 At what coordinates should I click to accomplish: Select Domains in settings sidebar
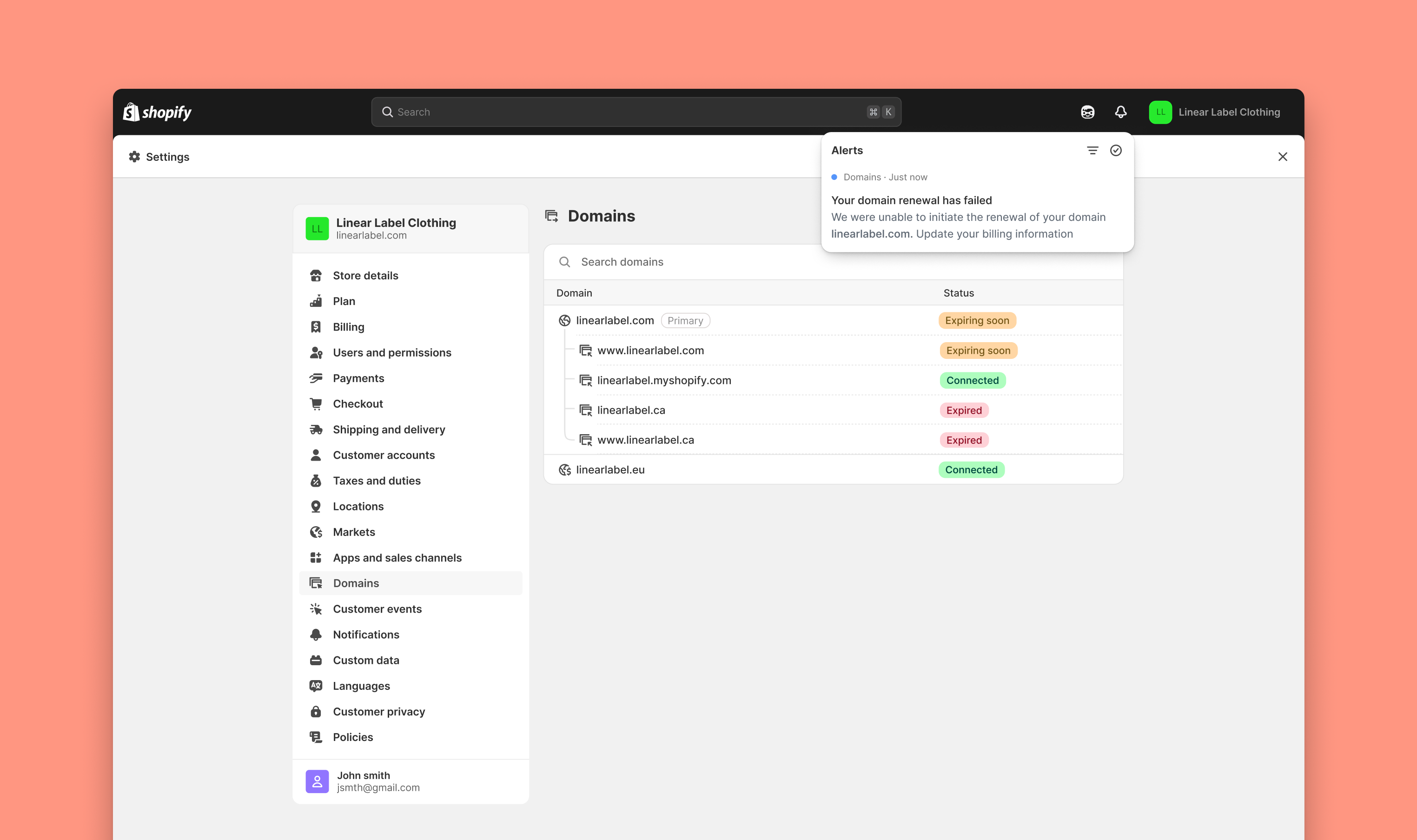tap(411, 583)
